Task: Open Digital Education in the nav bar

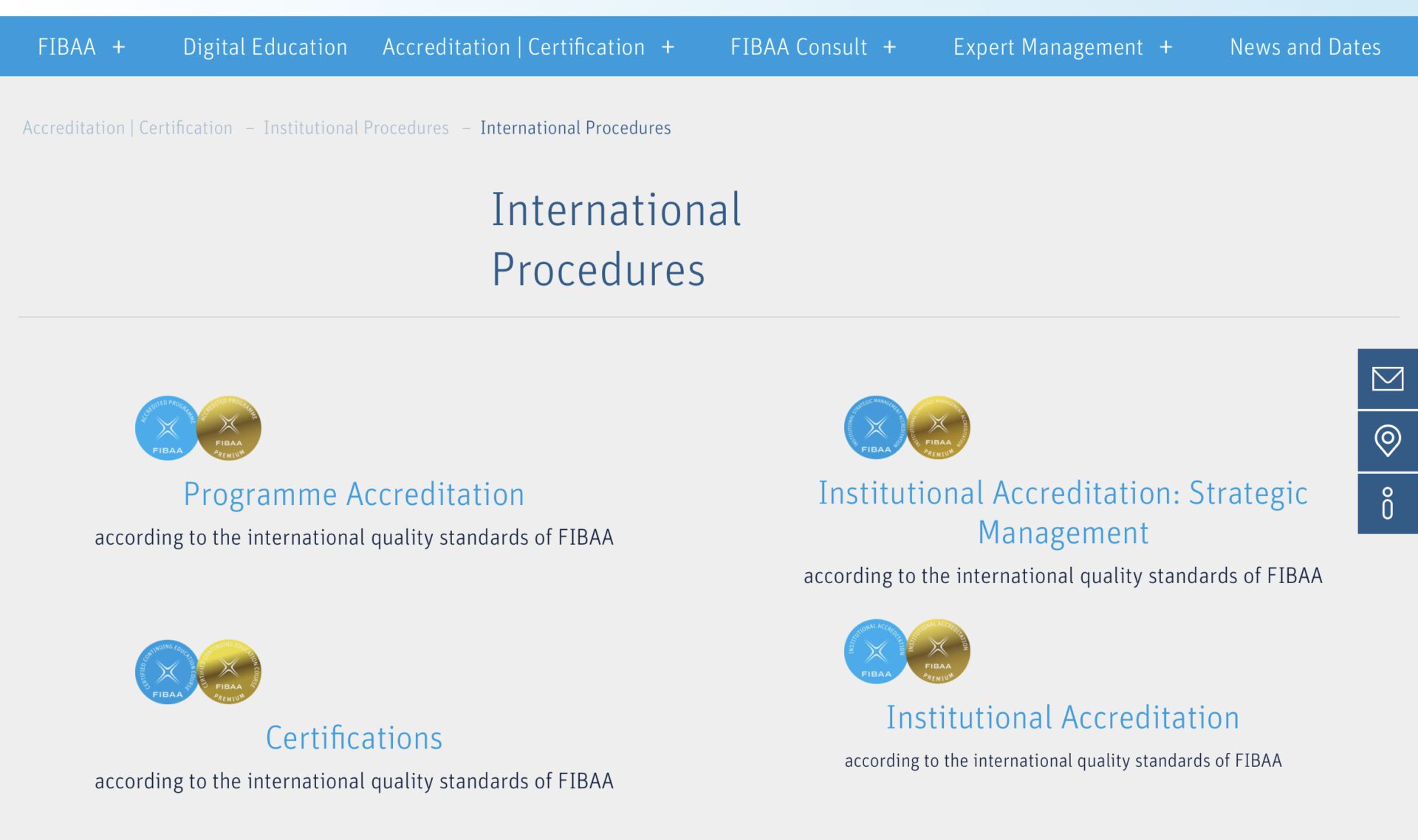Action: pyautogui.click(x=265, y=47)
